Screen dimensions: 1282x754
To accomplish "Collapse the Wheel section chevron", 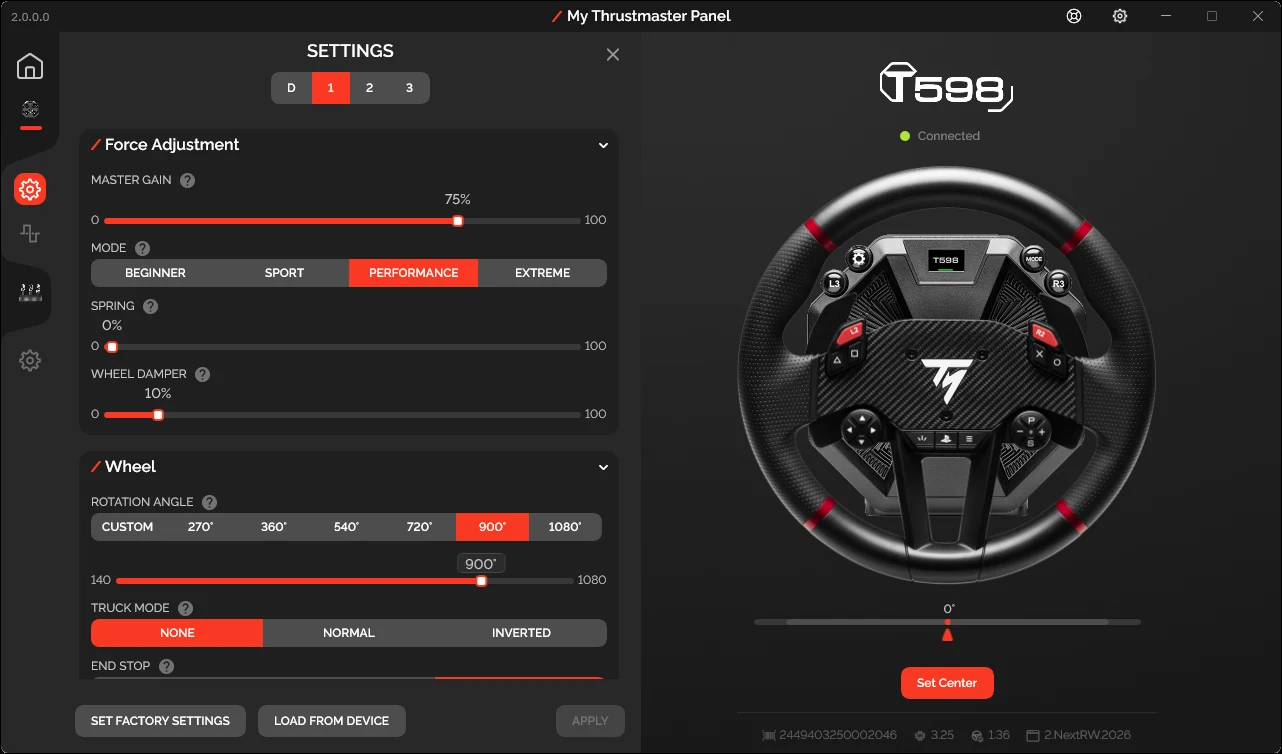I will (603, 467).
